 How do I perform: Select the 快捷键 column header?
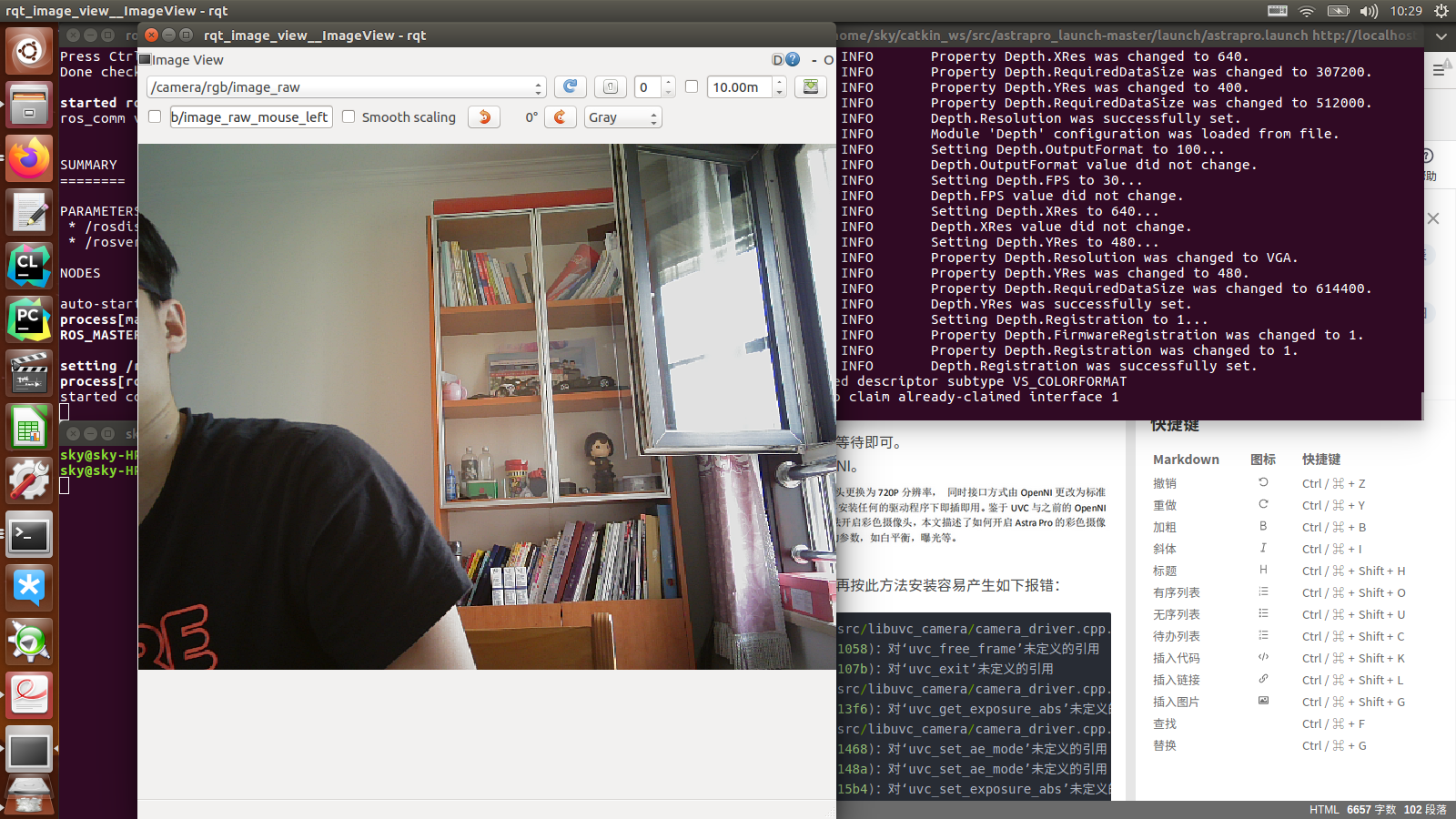pyautogui.click(x=1321, y=460)
